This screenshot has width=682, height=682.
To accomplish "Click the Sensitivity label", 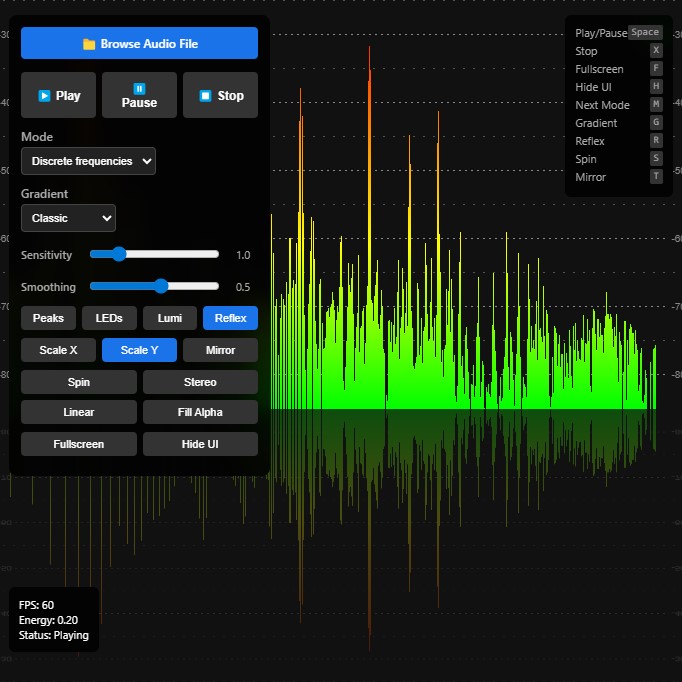I will 46,255.
